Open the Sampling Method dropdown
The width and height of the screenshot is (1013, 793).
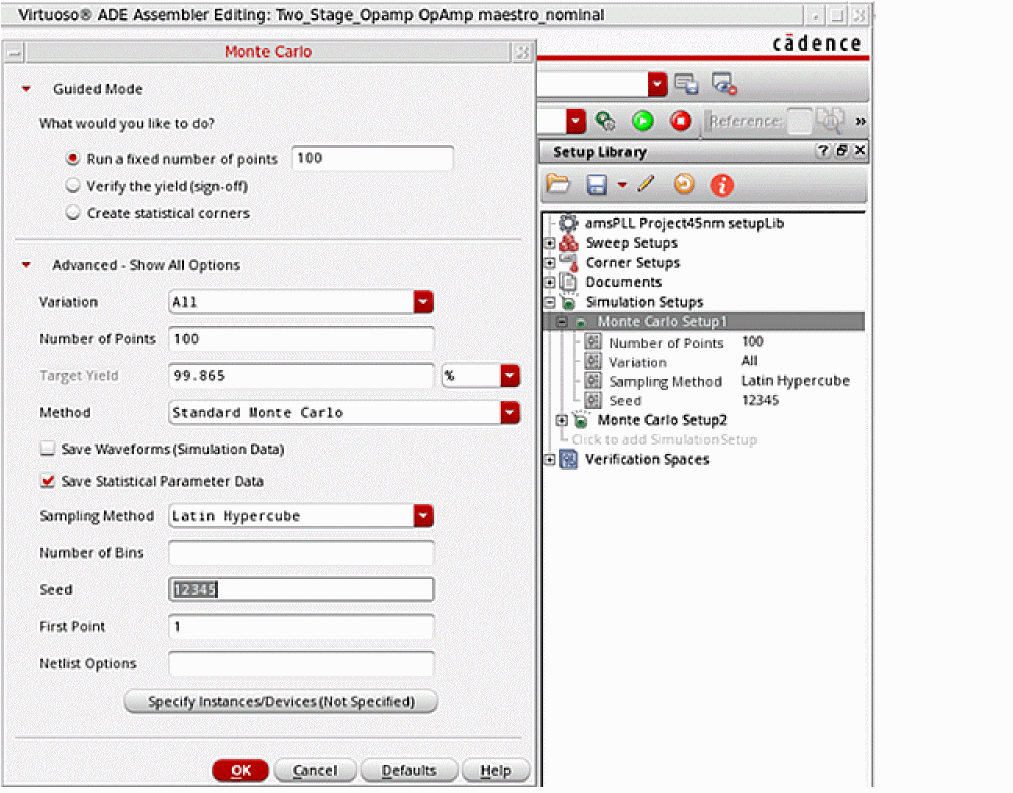423,516
